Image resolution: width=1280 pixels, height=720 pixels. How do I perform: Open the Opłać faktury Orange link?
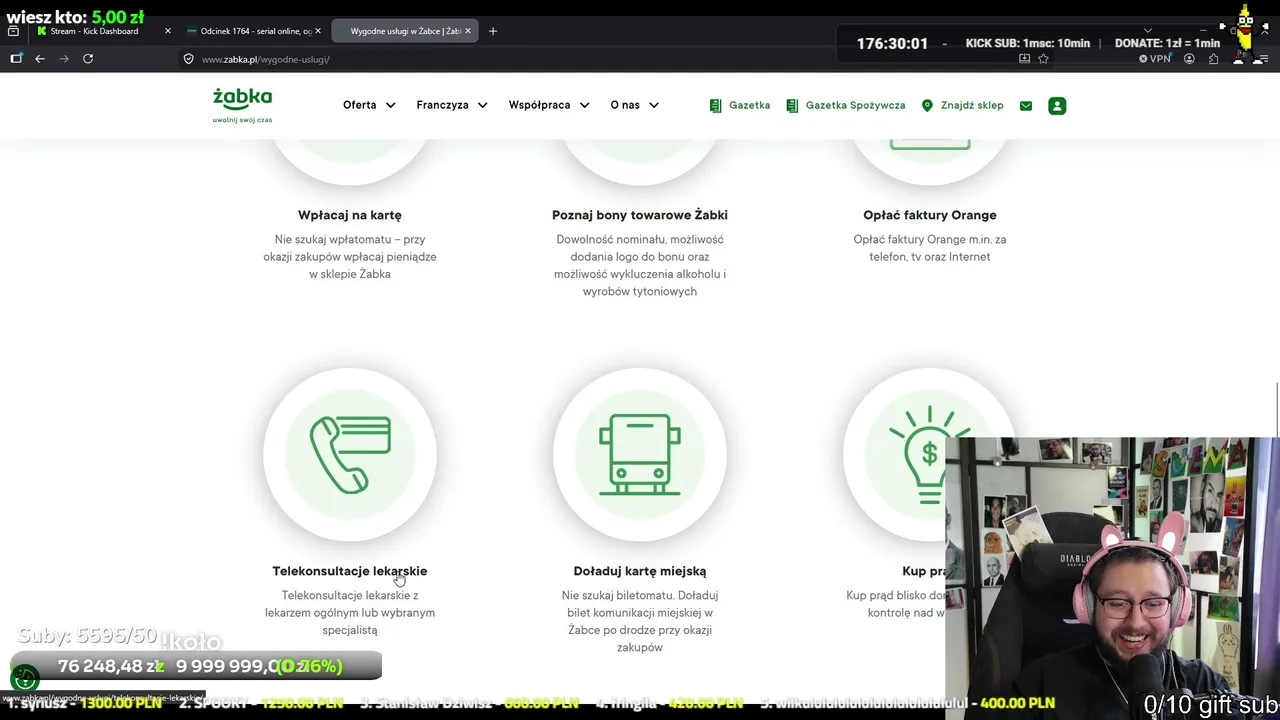(930, 215)
